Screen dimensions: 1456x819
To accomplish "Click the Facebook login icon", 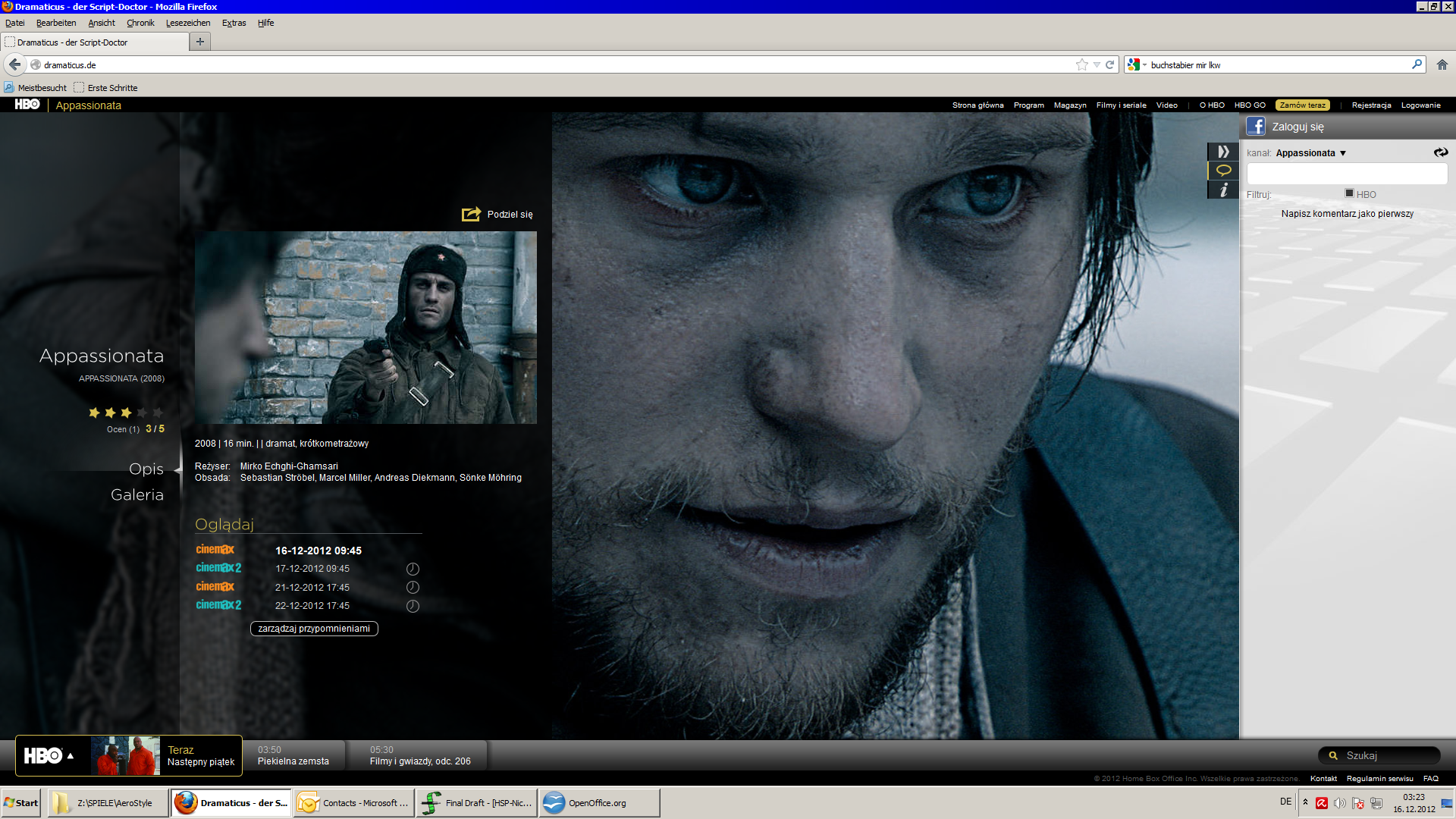I will [x=1256, y=127].
